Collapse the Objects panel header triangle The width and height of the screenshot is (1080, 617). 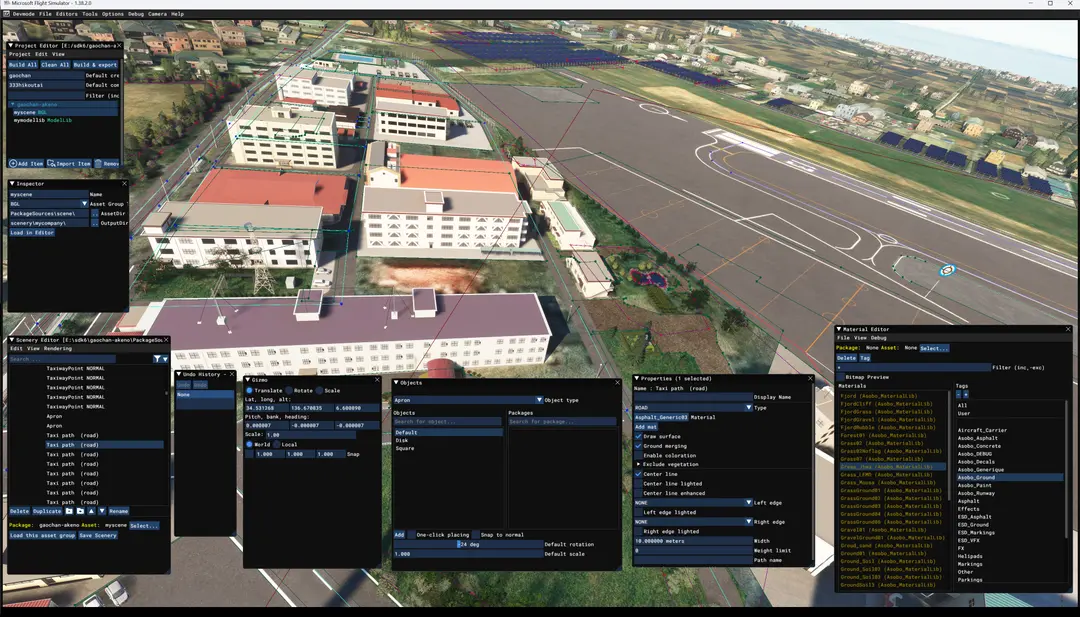pyautogui.click(x=396, y=383)
